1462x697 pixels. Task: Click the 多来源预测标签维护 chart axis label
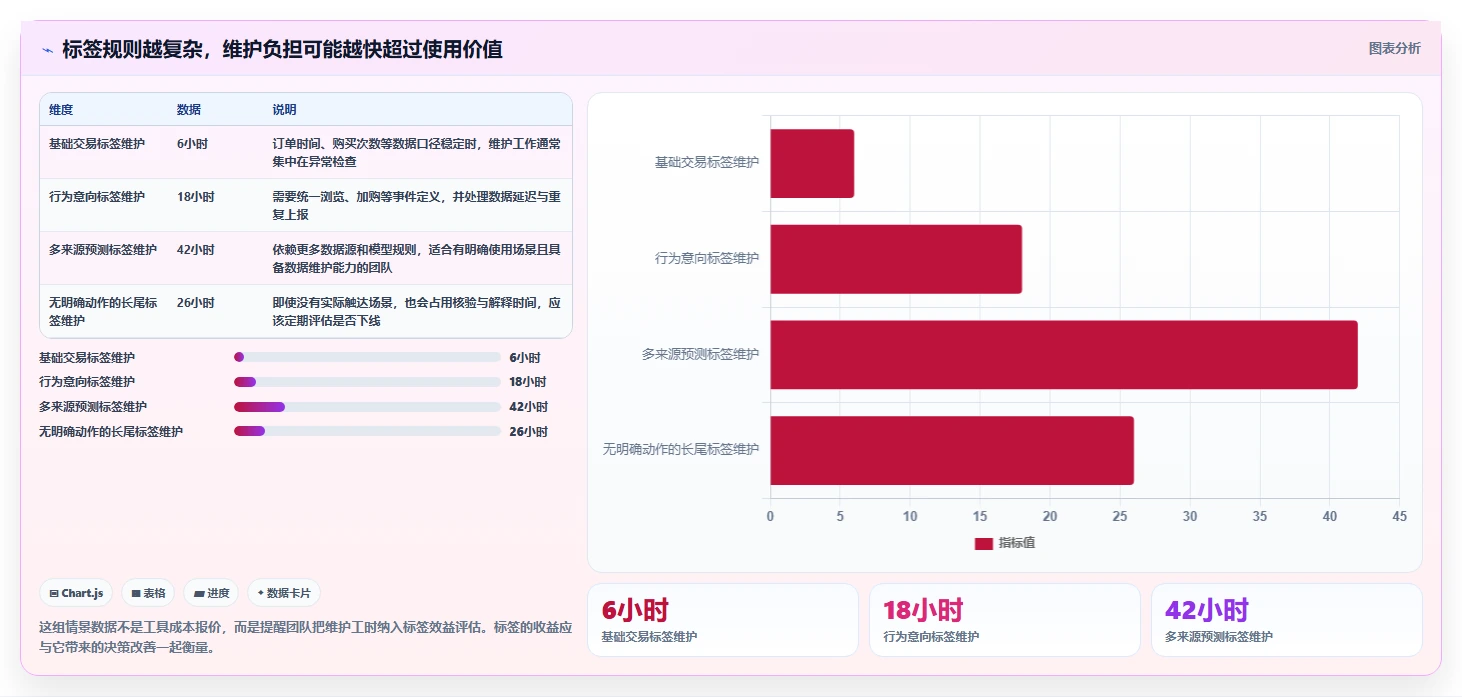click(701, 354)
